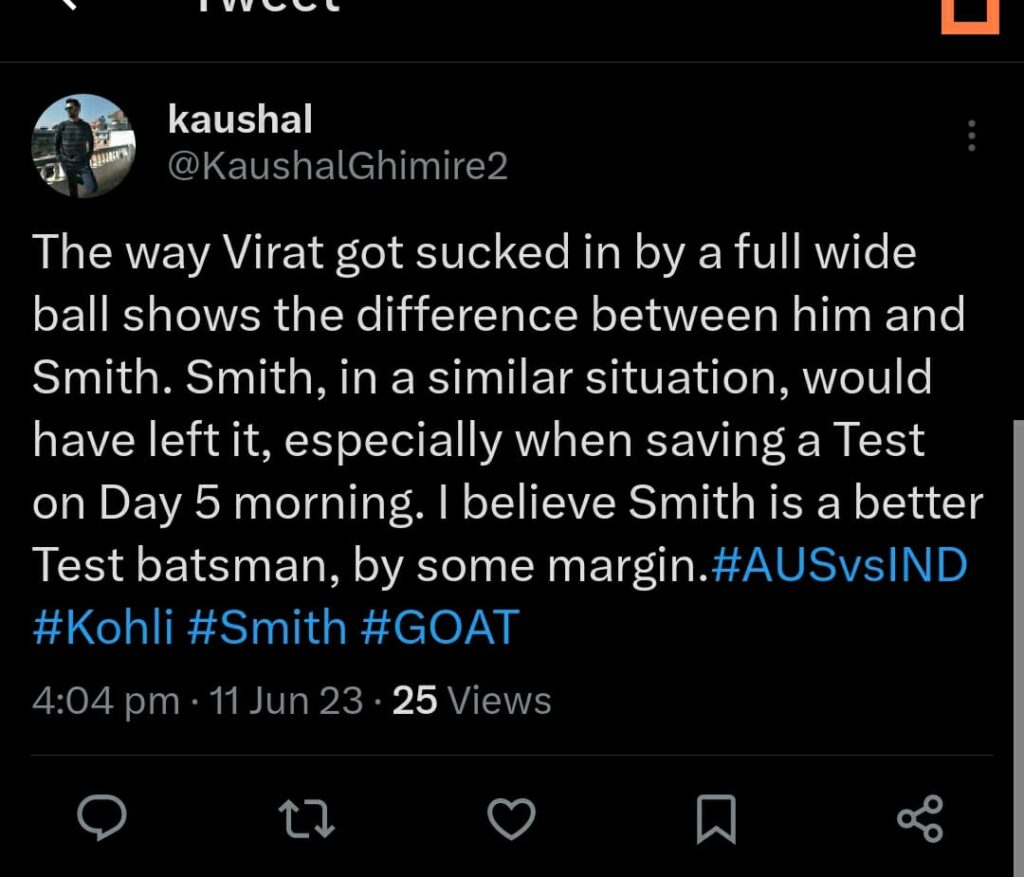Open the #Smith hashtag
This screenshot has width=1024, height=877.
coord(267,628)
